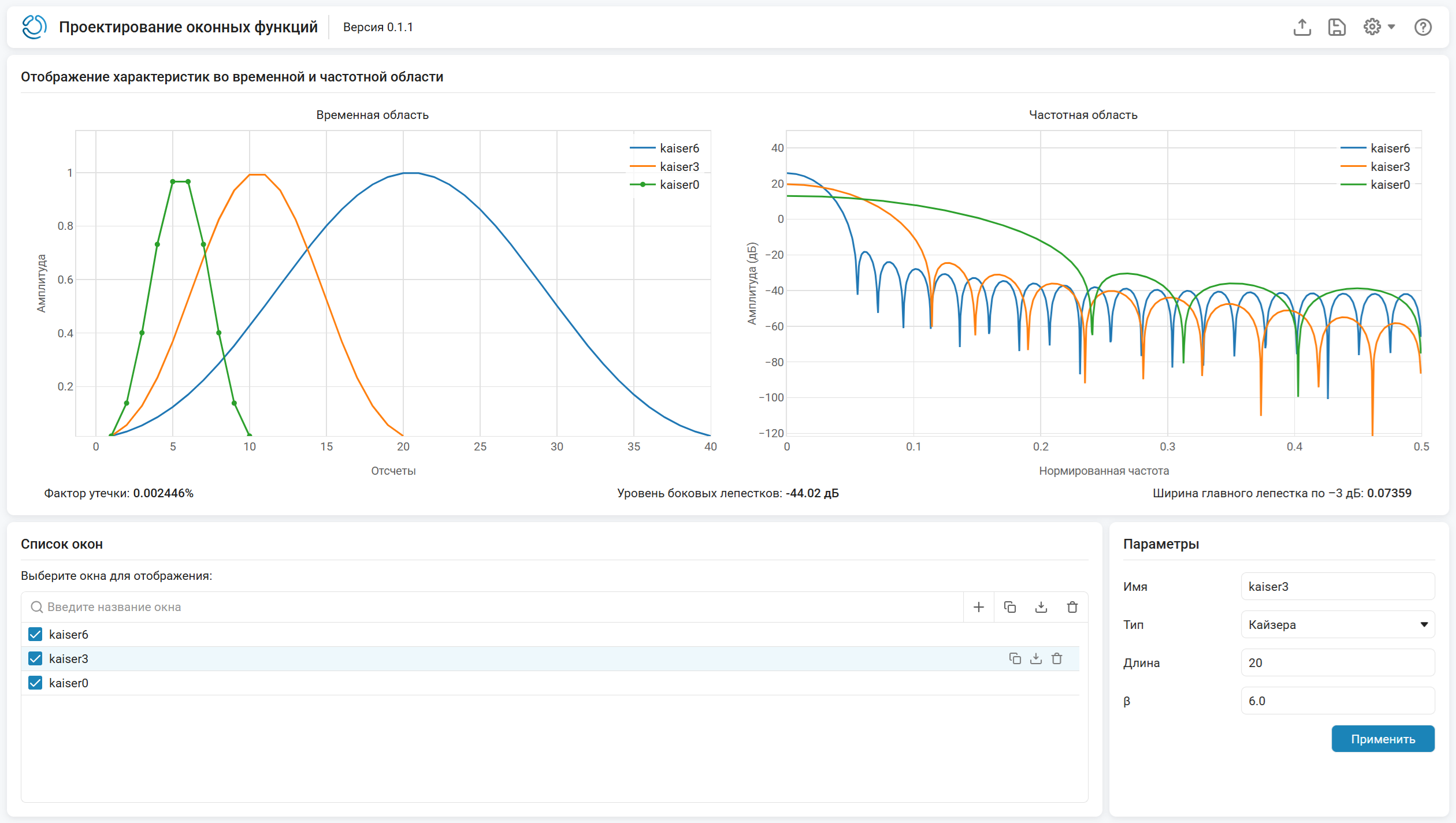Expand the settings dropdown arrow
This screenshot has height=823, width=1456.
pyautogui.click(x=1391, y=27)
